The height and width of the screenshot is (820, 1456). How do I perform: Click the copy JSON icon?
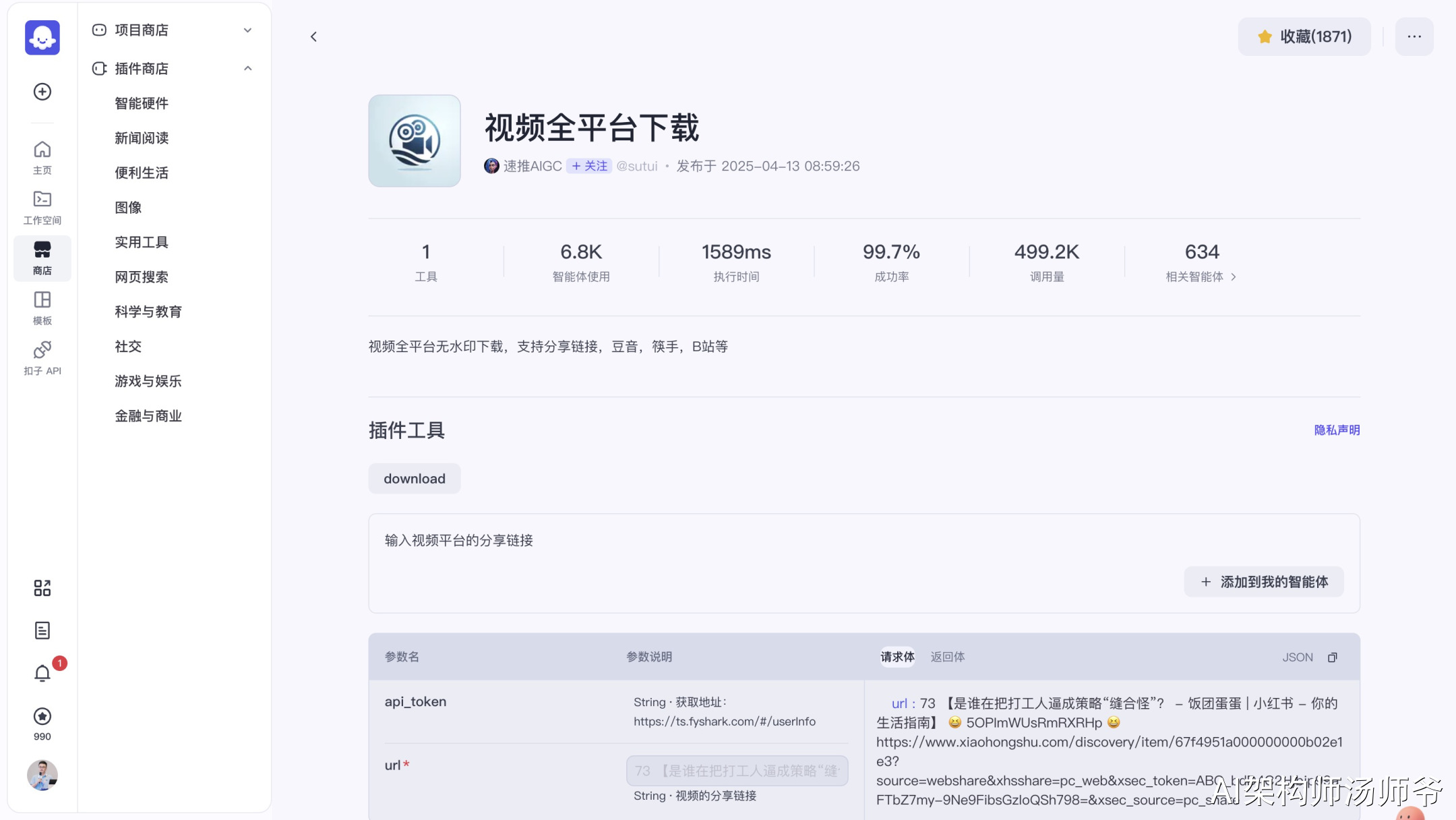(x=1333, y=657)
